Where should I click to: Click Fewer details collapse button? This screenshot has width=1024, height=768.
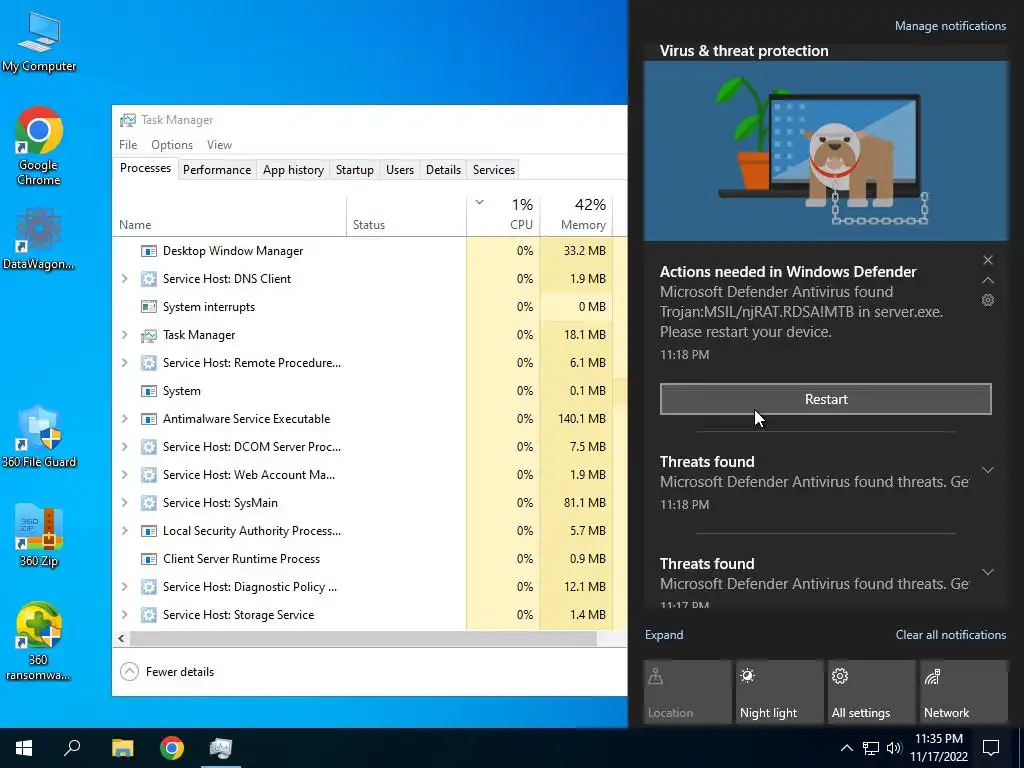tap(167, 671)
